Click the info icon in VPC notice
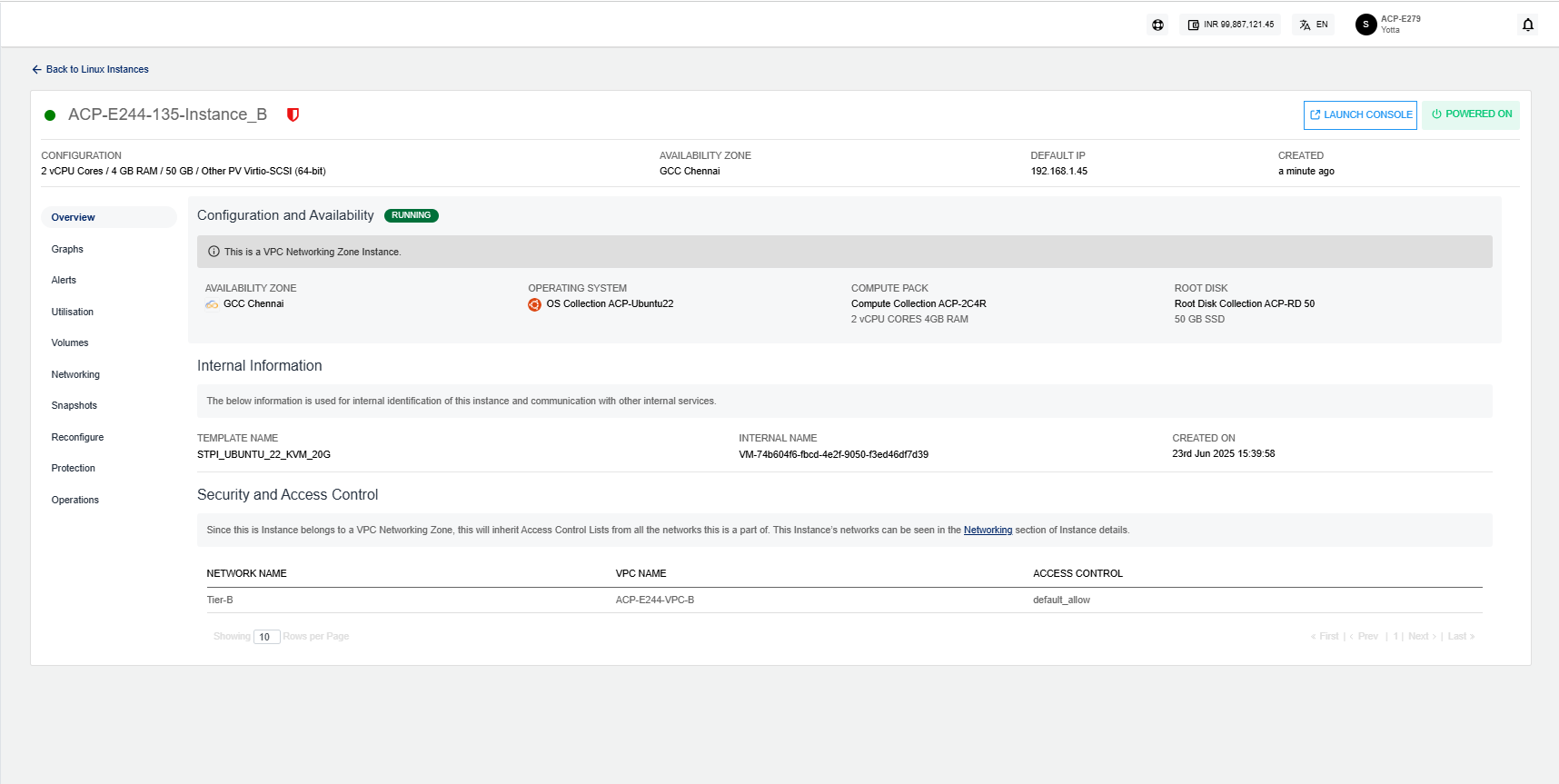 [x=213, y=252]
